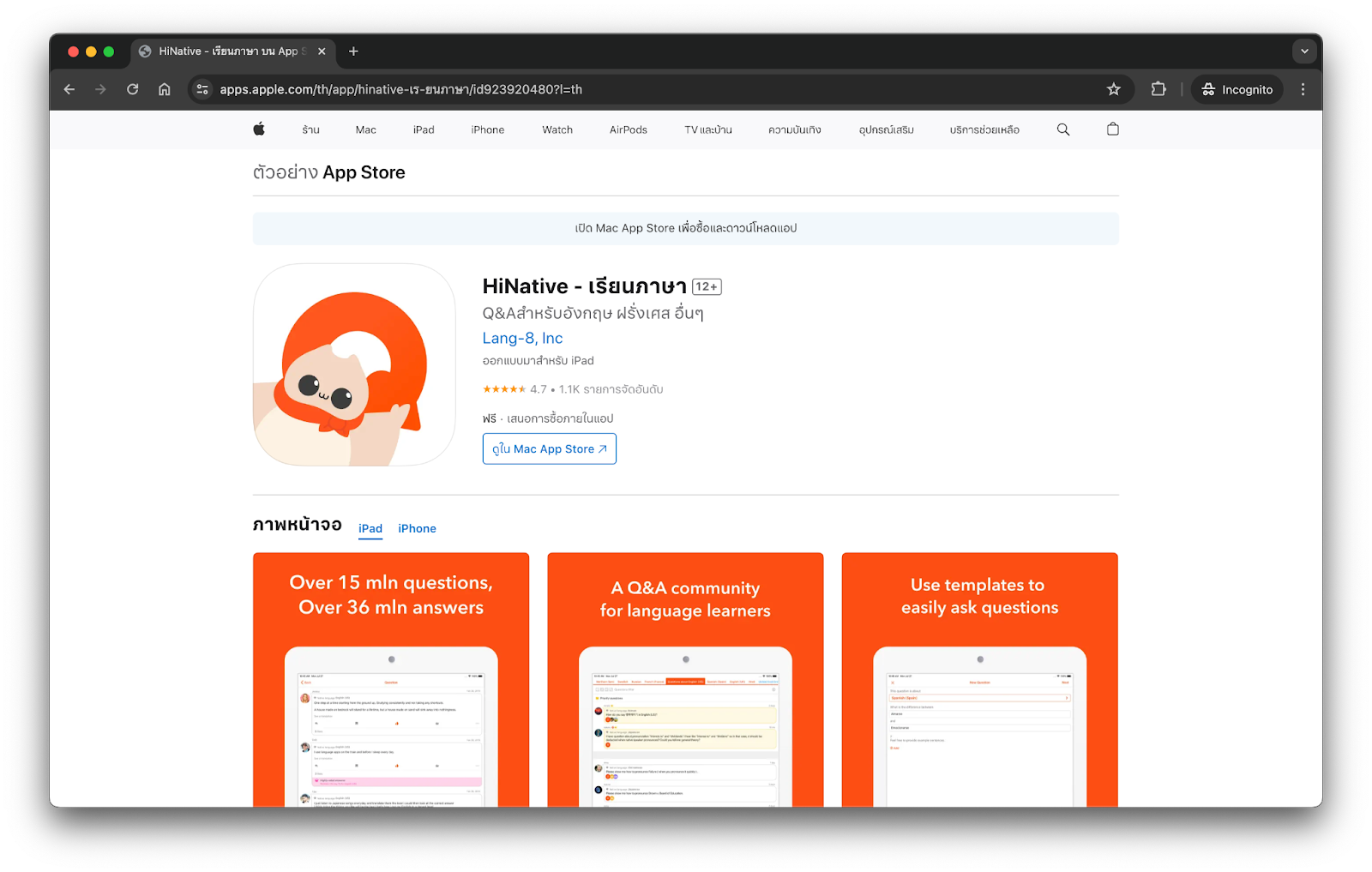Select the iPad screenshots tab

tap(370, 529)
